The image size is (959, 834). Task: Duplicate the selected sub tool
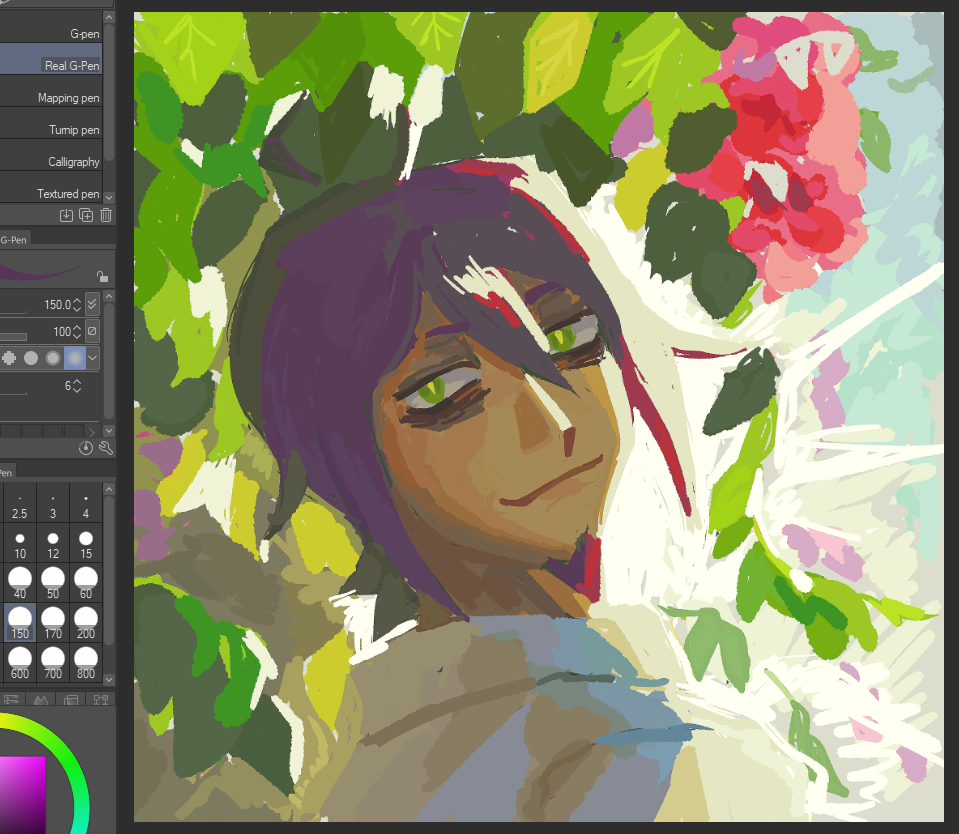tap(86, 215)
